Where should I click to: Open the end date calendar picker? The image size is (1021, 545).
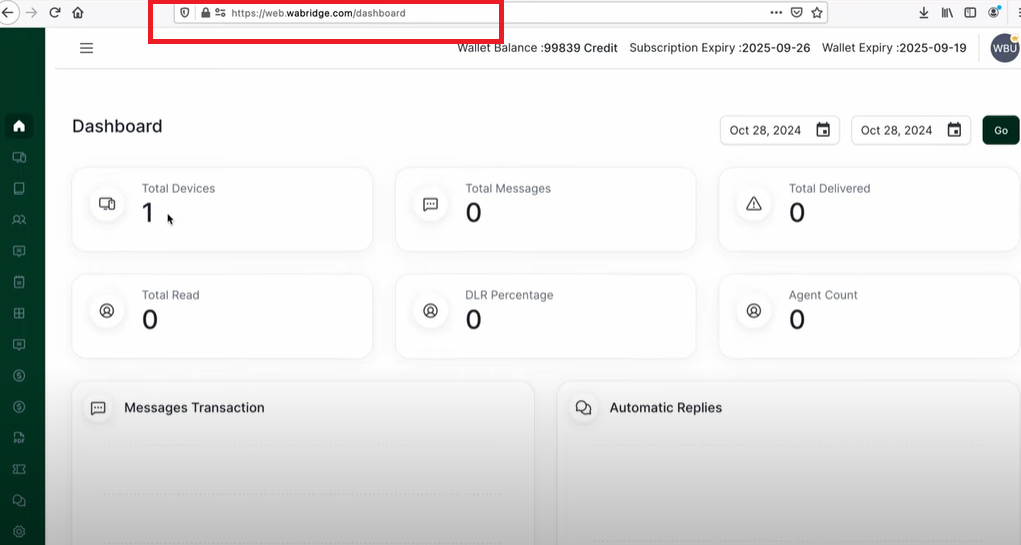[954, 130]
